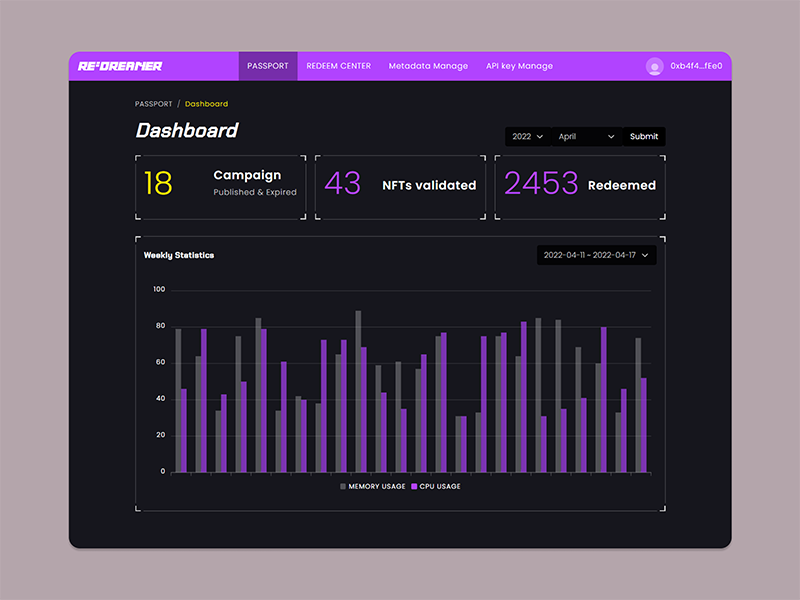Select the Redeemed stat card
The width and height of the screenshot is (800, 600).
pos(580,184)
